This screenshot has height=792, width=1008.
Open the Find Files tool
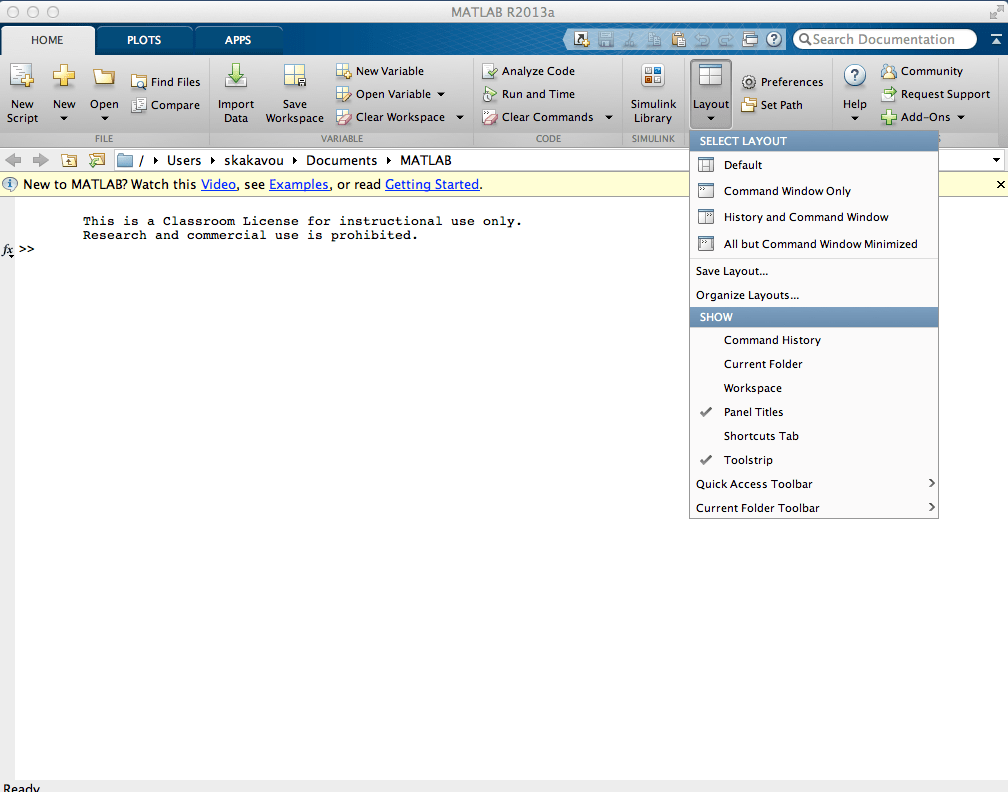point(166,81)
